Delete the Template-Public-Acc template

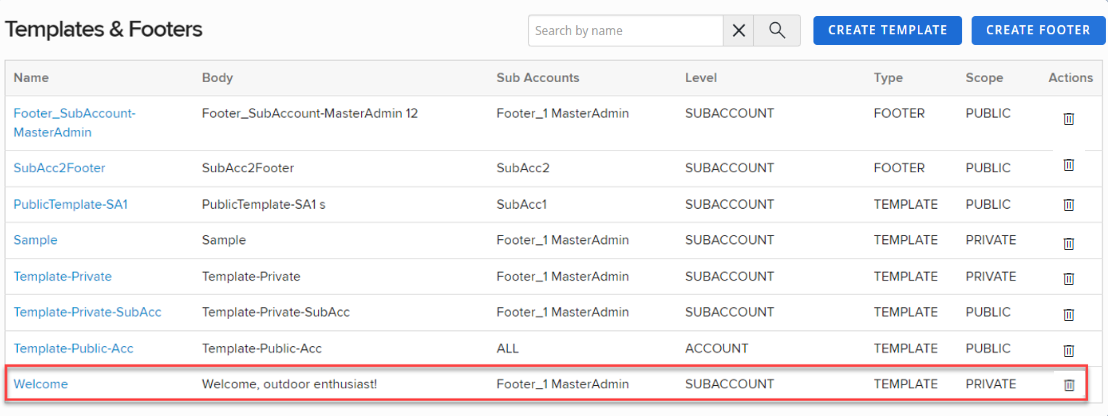[1068, 350]
